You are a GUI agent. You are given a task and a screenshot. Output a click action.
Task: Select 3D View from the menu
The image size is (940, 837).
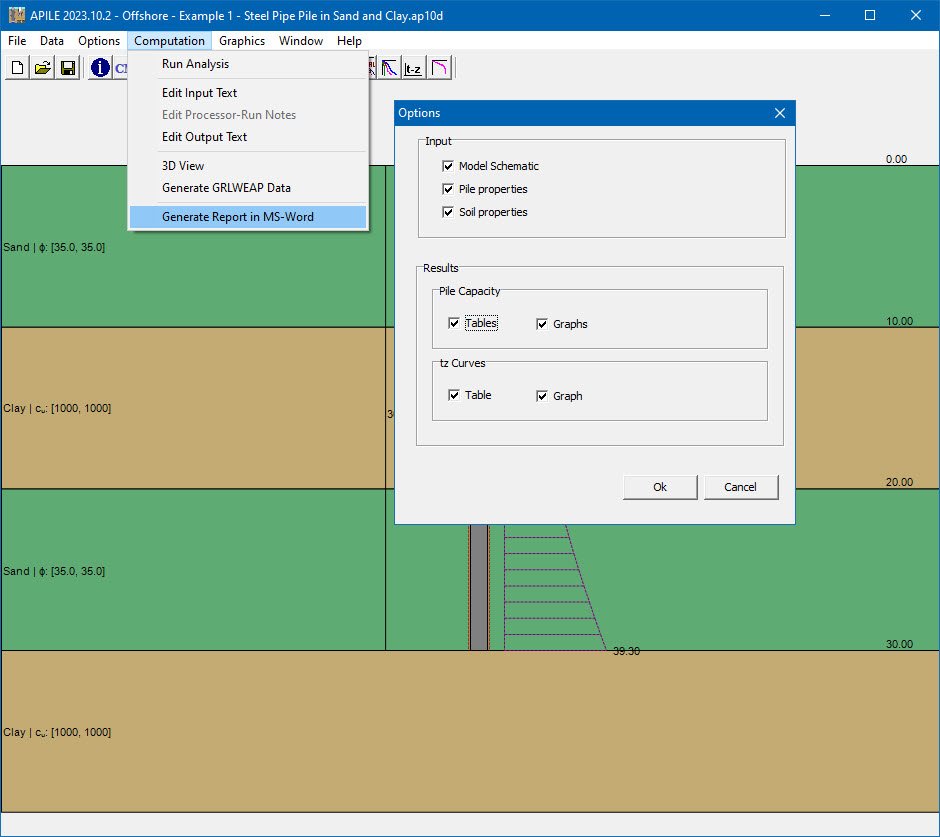click(x=182, y=165)
